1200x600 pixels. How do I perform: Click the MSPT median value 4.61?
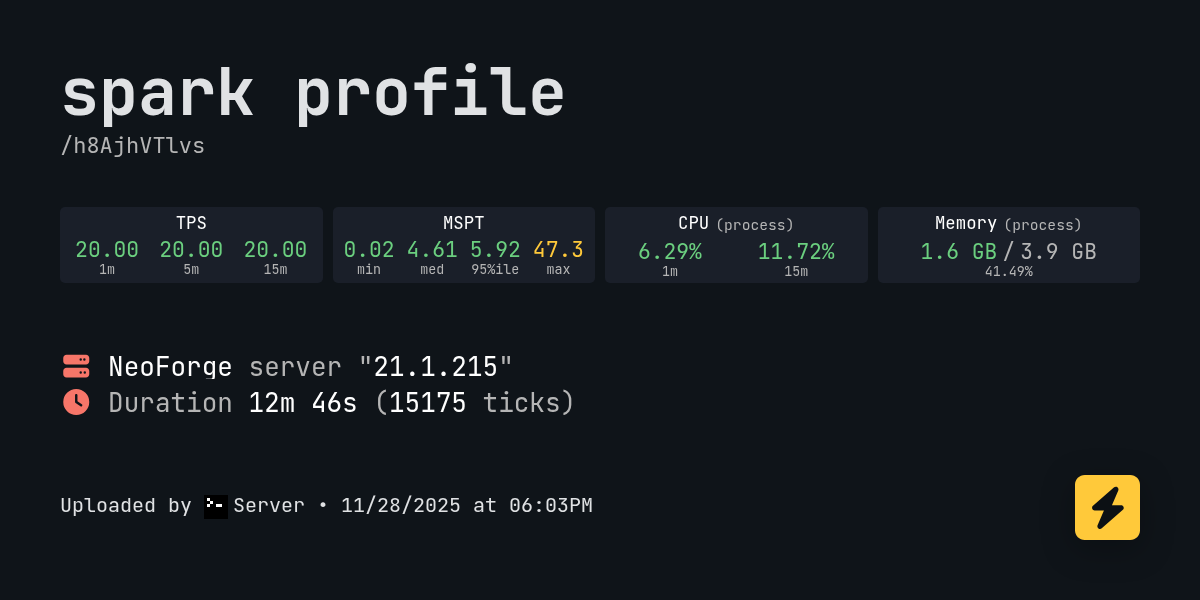point(432,250)
